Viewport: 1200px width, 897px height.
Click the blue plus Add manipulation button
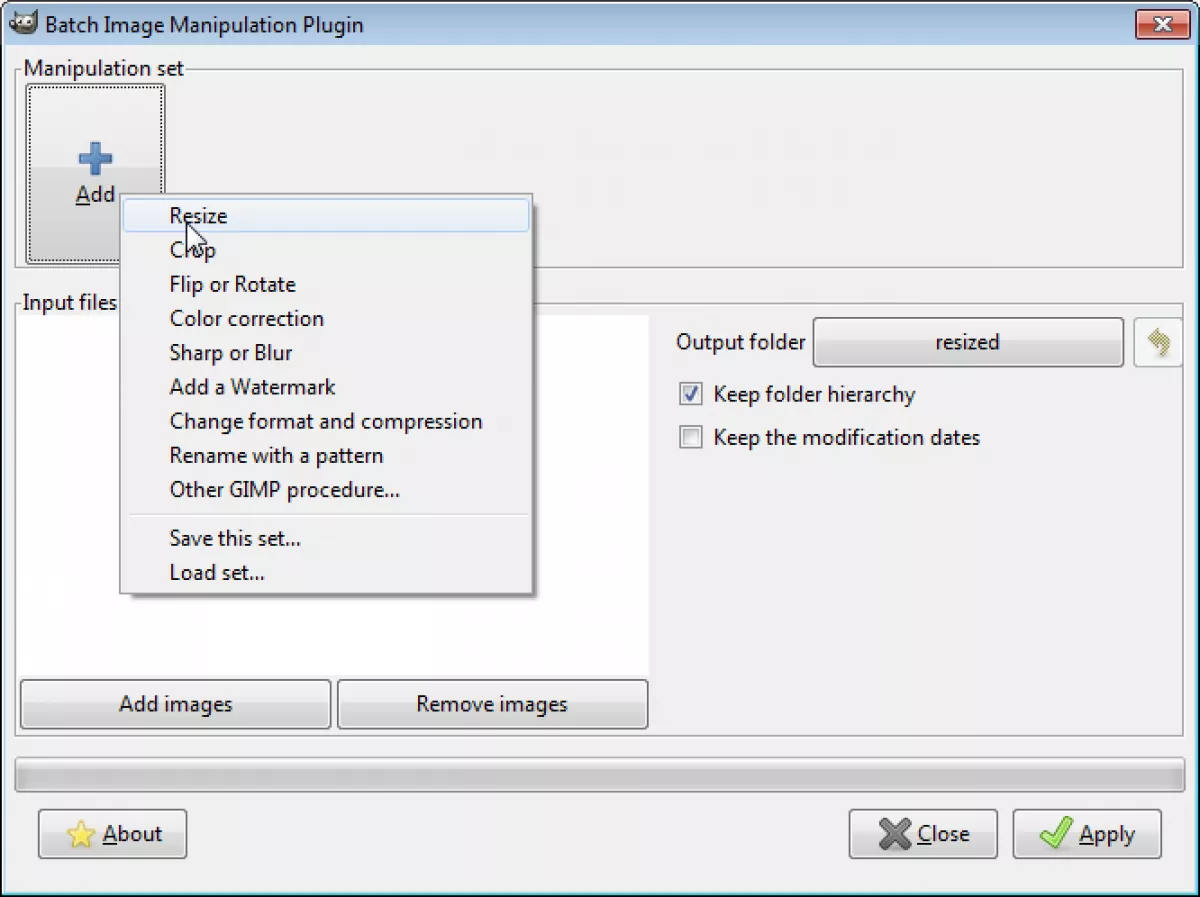[95, 174]
